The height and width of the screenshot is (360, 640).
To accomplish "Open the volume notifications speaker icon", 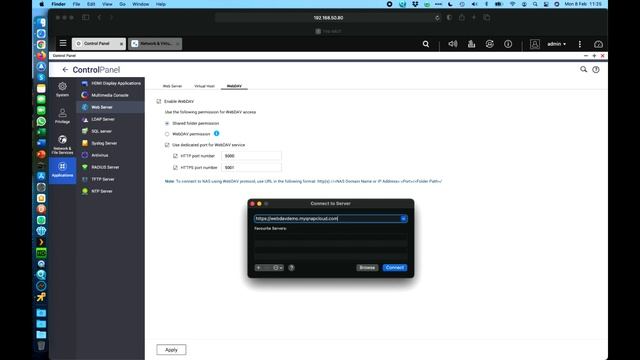I will [453, 44].
